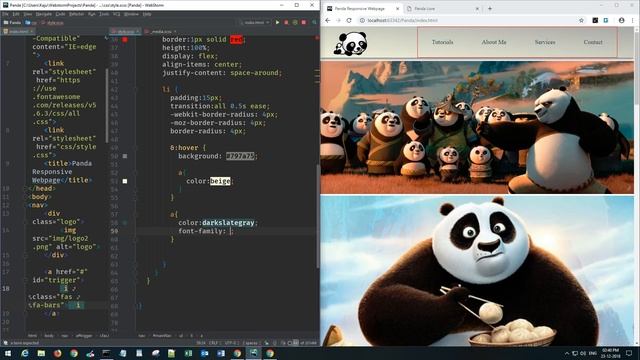Open the command prompt taskbar icon
Viewport: 640px width, 360px height.
point(106,353)
